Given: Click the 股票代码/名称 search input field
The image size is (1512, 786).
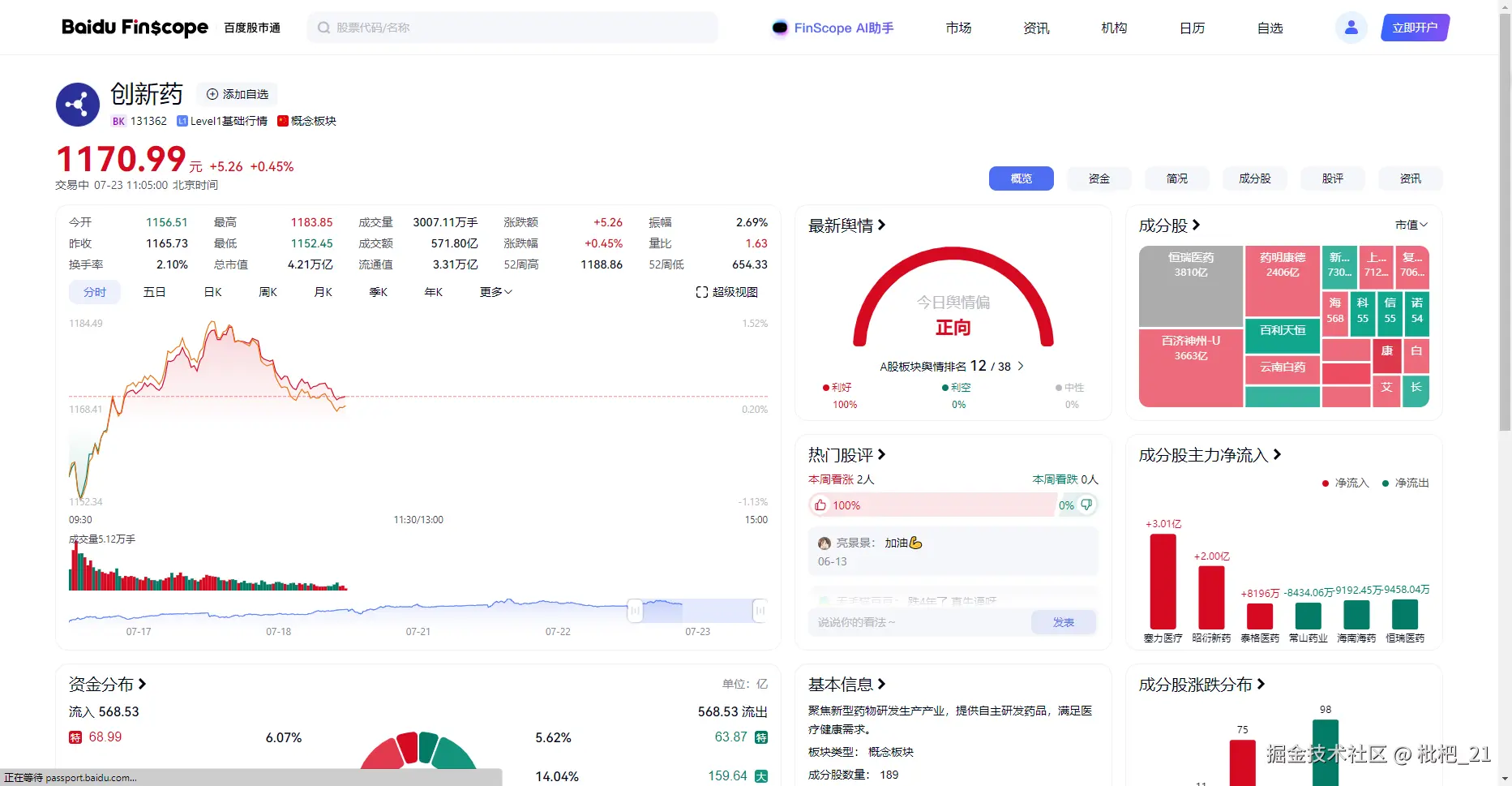Looking at the screenshot, I should (486, 27).
